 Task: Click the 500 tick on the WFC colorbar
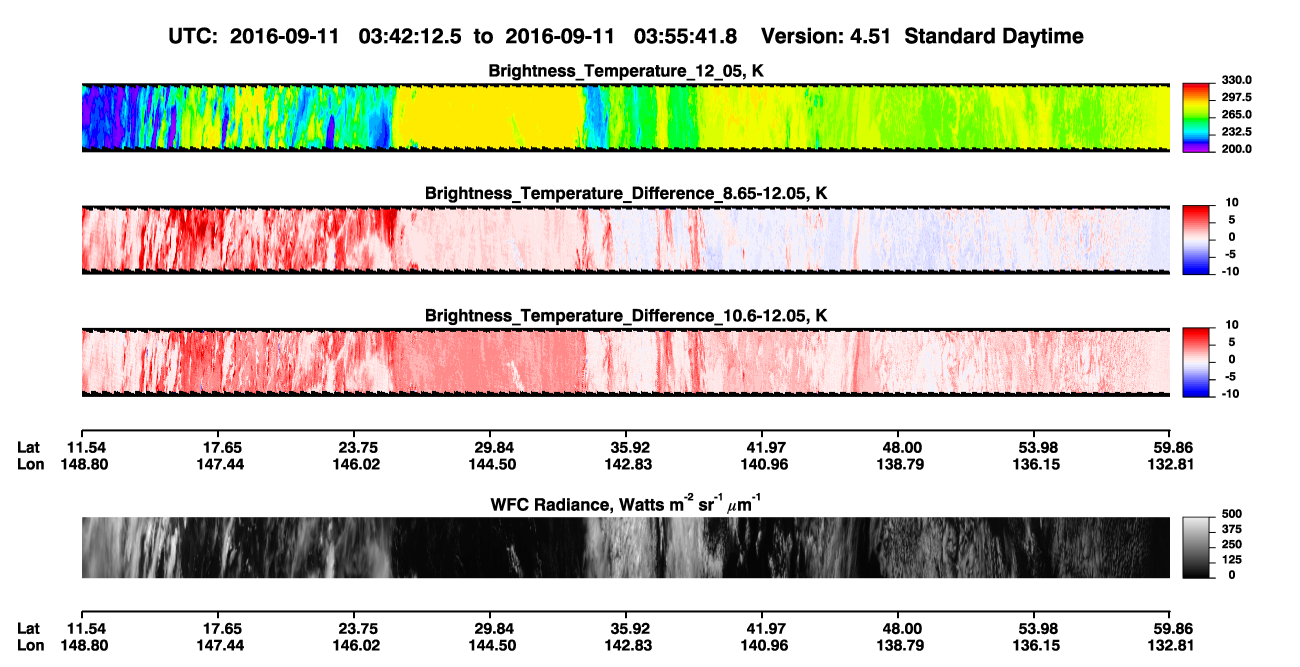coord(1230,513)
